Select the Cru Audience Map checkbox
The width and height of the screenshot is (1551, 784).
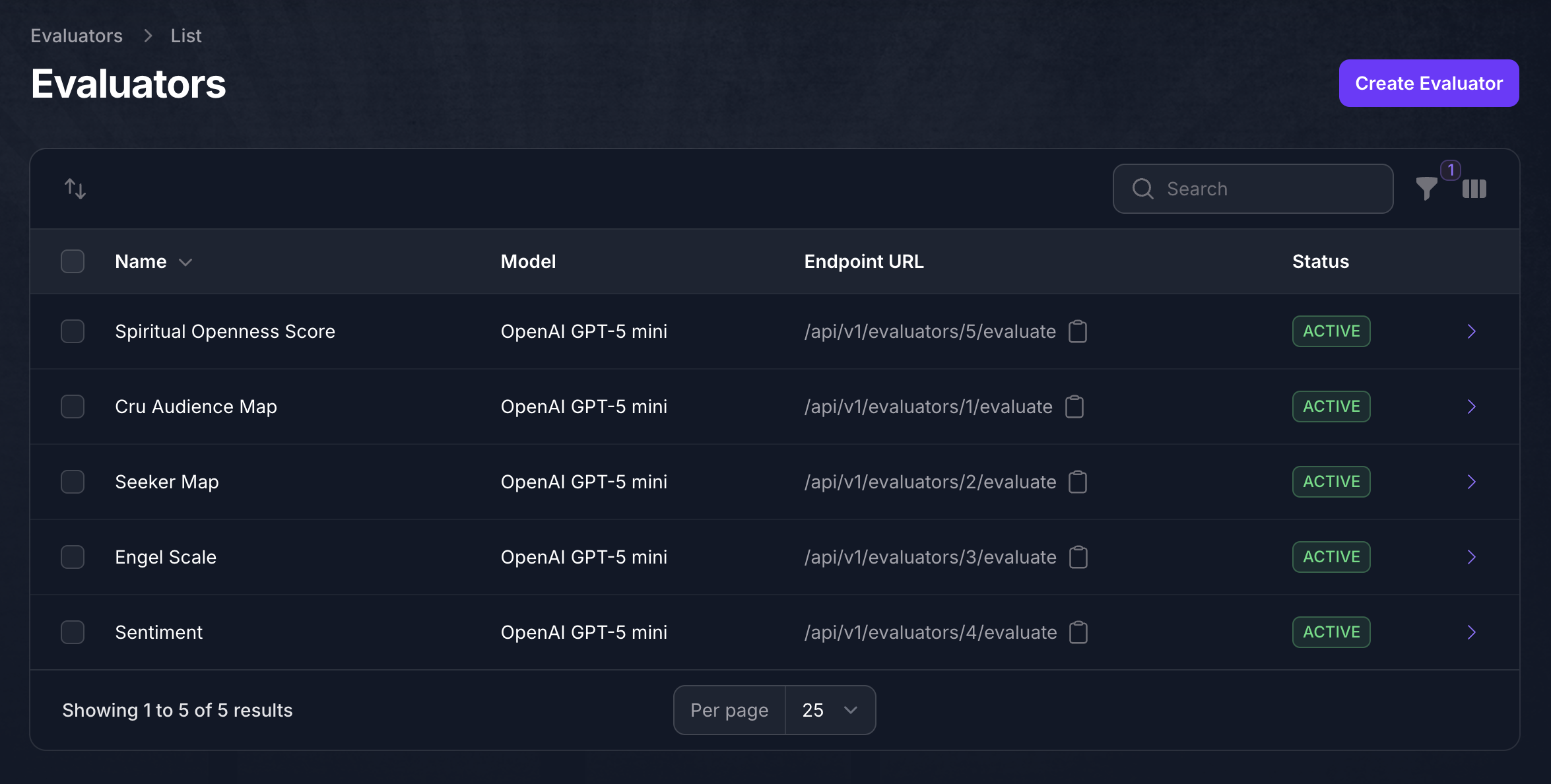[73, 407]
